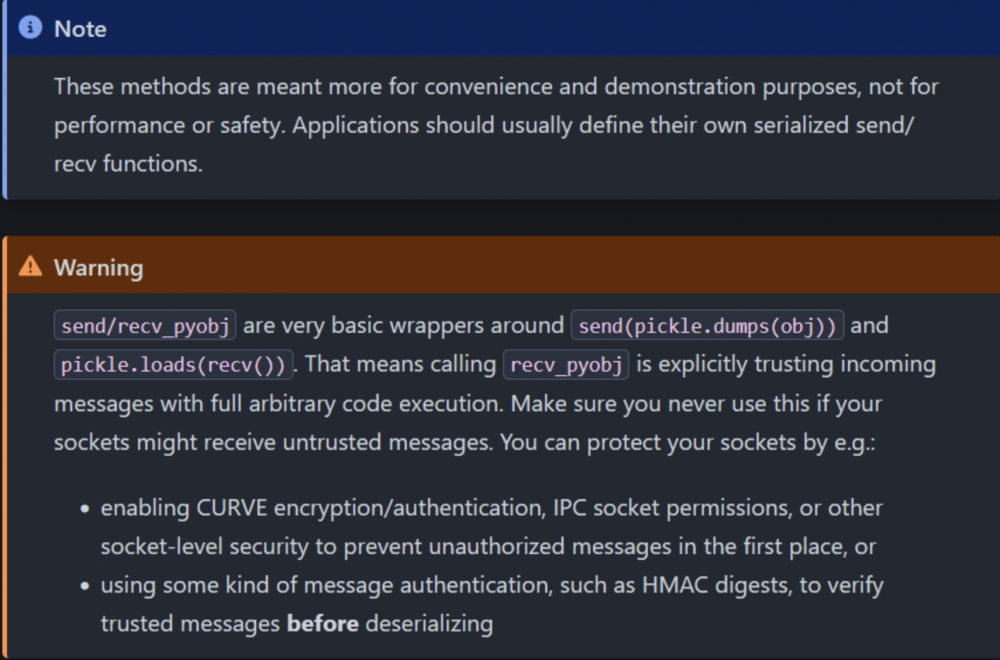Screen dimensions: 1000x660
Task: Click the orange warning triangle icon
Action: [x=30, y=267]
